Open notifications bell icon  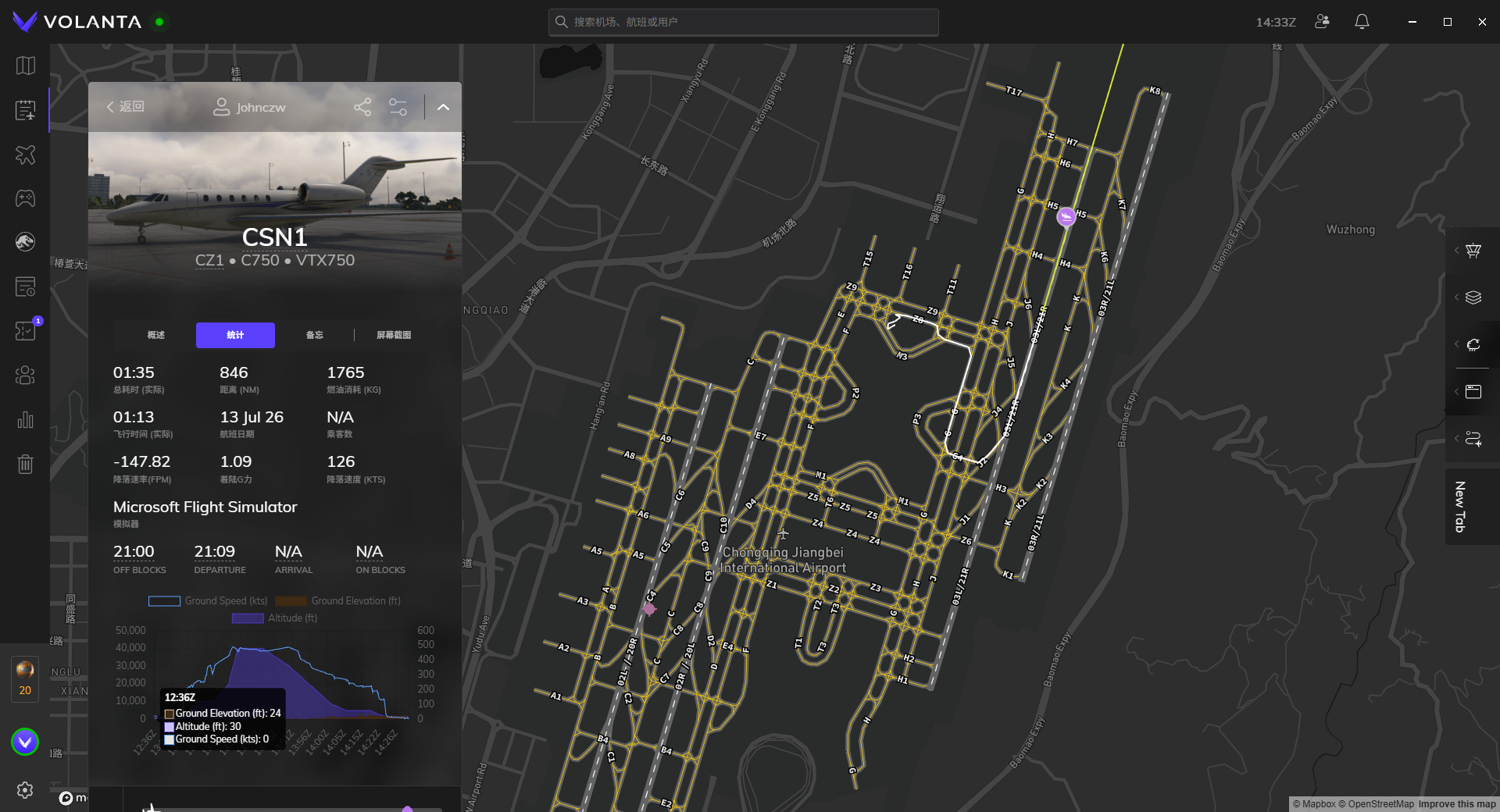pos(1362,22)
